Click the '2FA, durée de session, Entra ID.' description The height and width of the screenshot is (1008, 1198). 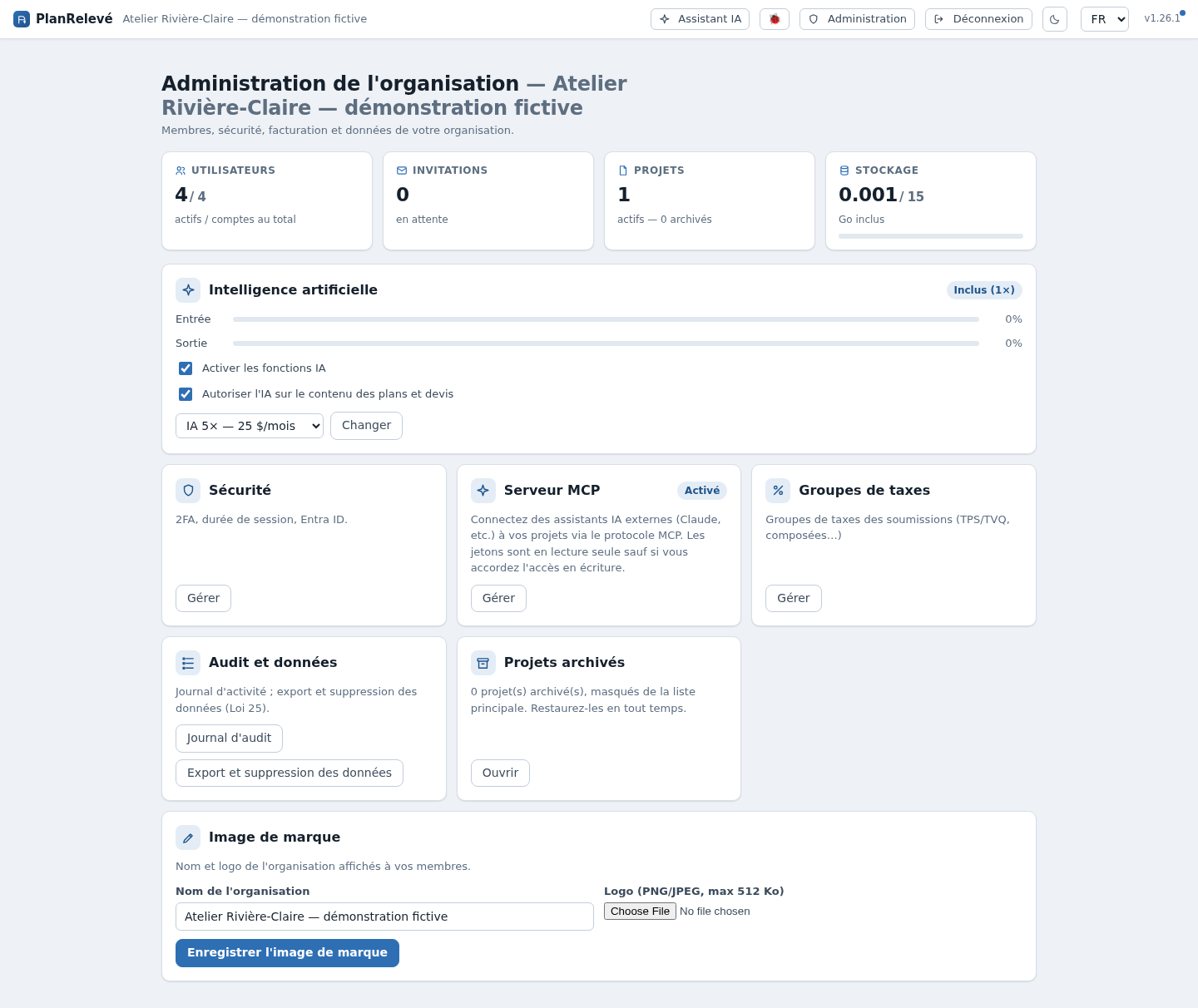[x=261, y=520]
